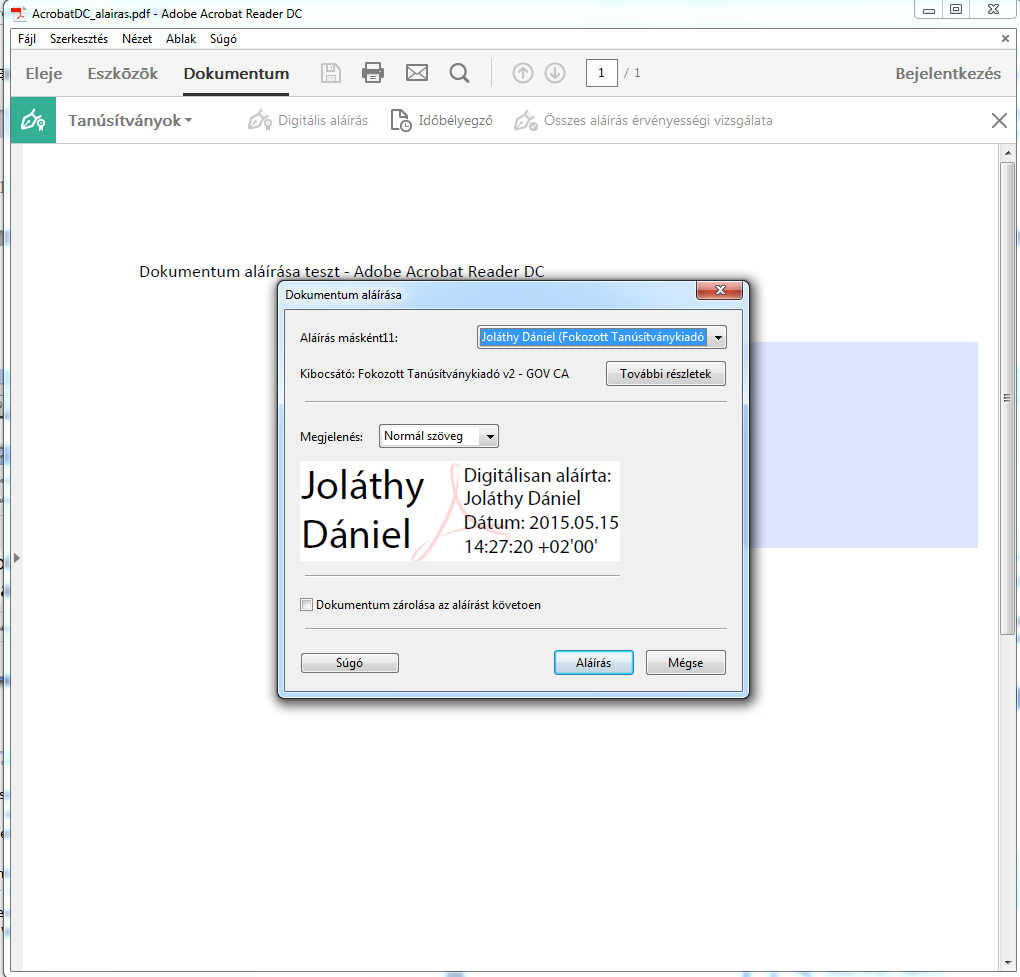The height and width of the screenshot is (977, 1020).
Task: Click További részletek button
Action: (665, 373)
